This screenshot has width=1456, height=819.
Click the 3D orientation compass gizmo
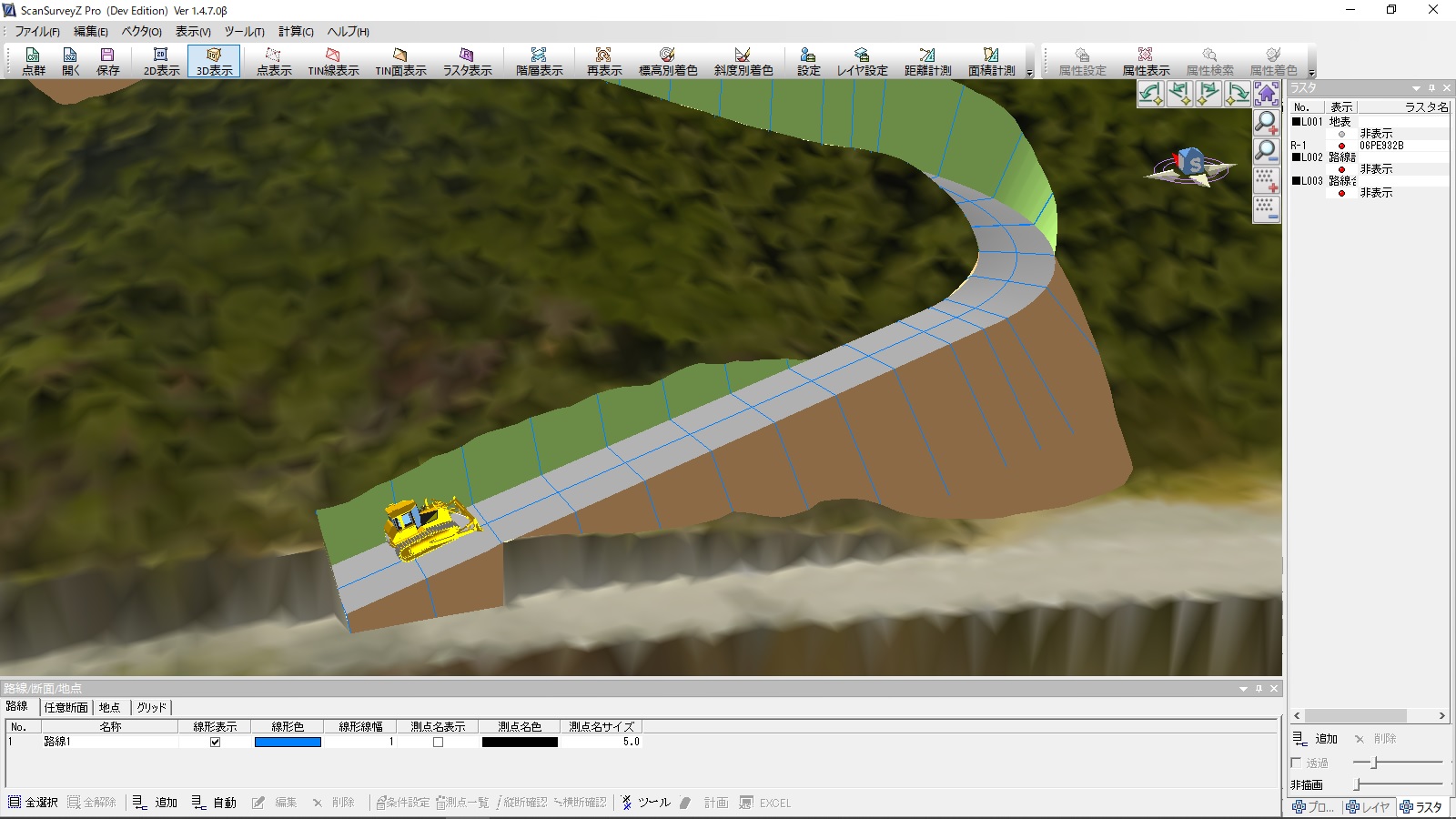1190,167
